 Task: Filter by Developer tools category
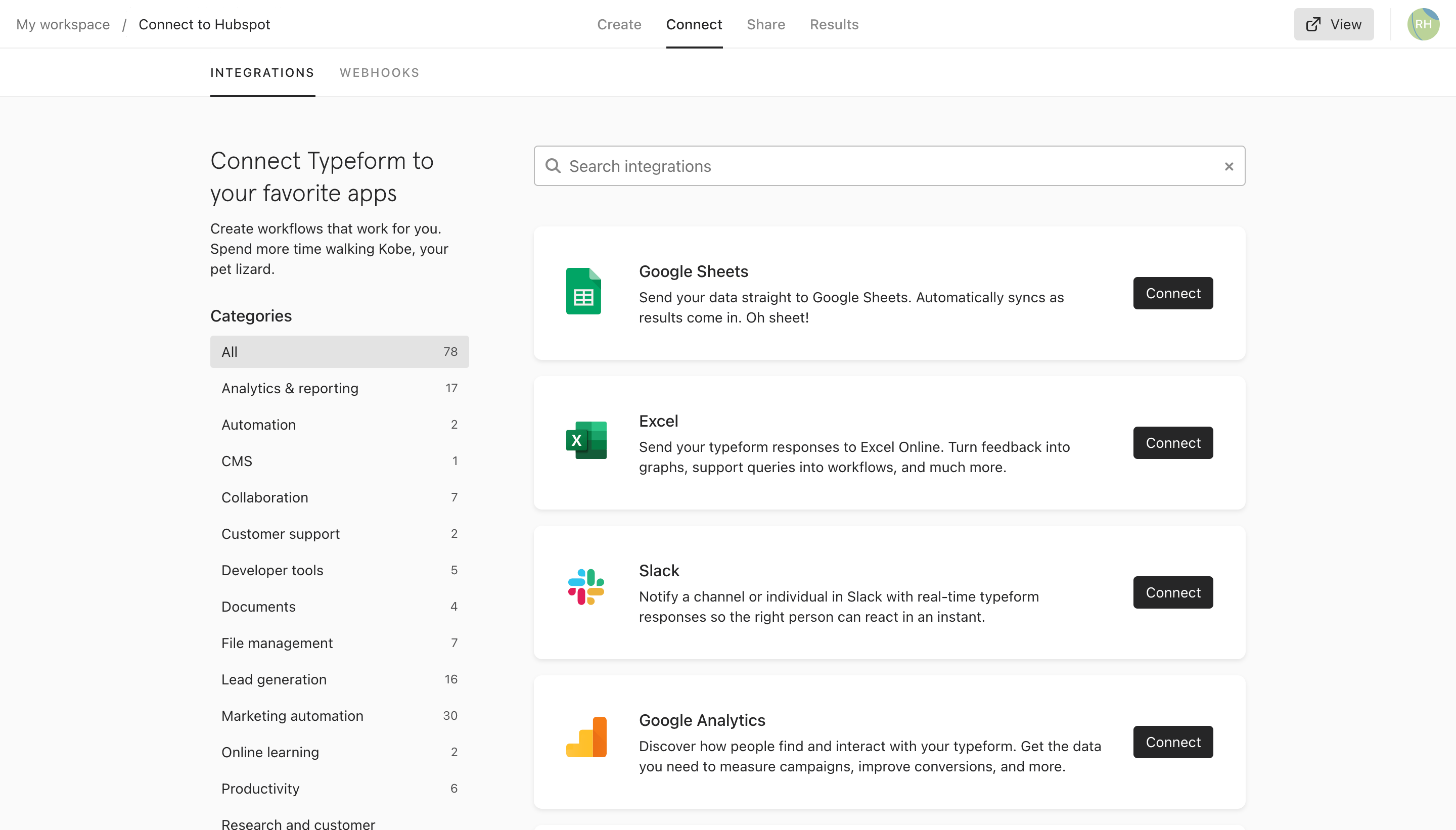pos(339,570)
